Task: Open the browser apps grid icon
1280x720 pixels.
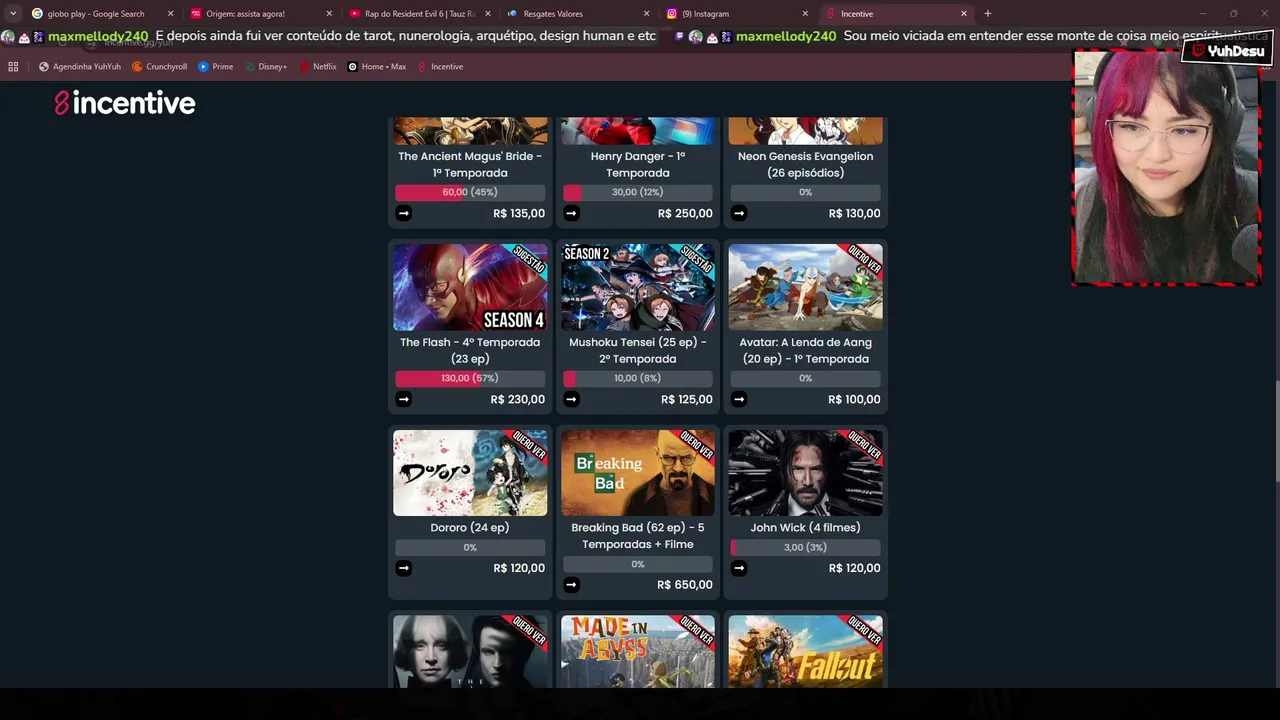Action: [x=13, y=67]
